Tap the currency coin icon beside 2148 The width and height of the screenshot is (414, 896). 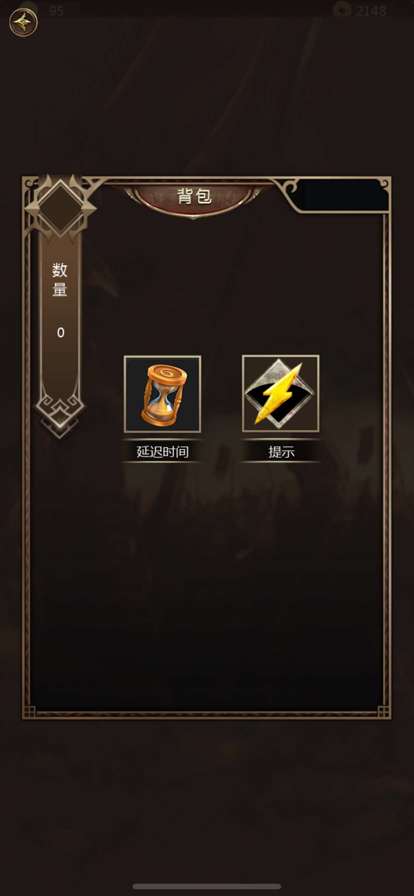pyautogui.click(x=342, y=9)
